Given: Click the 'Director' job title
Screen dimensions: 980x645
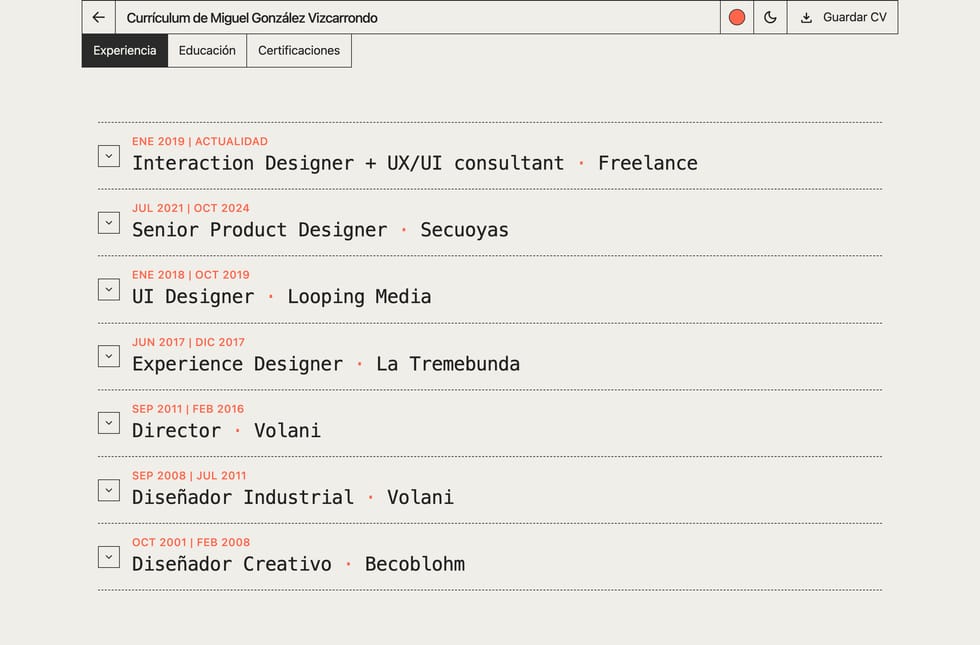Looking at the screenshot, I should [x=176, y=431].
